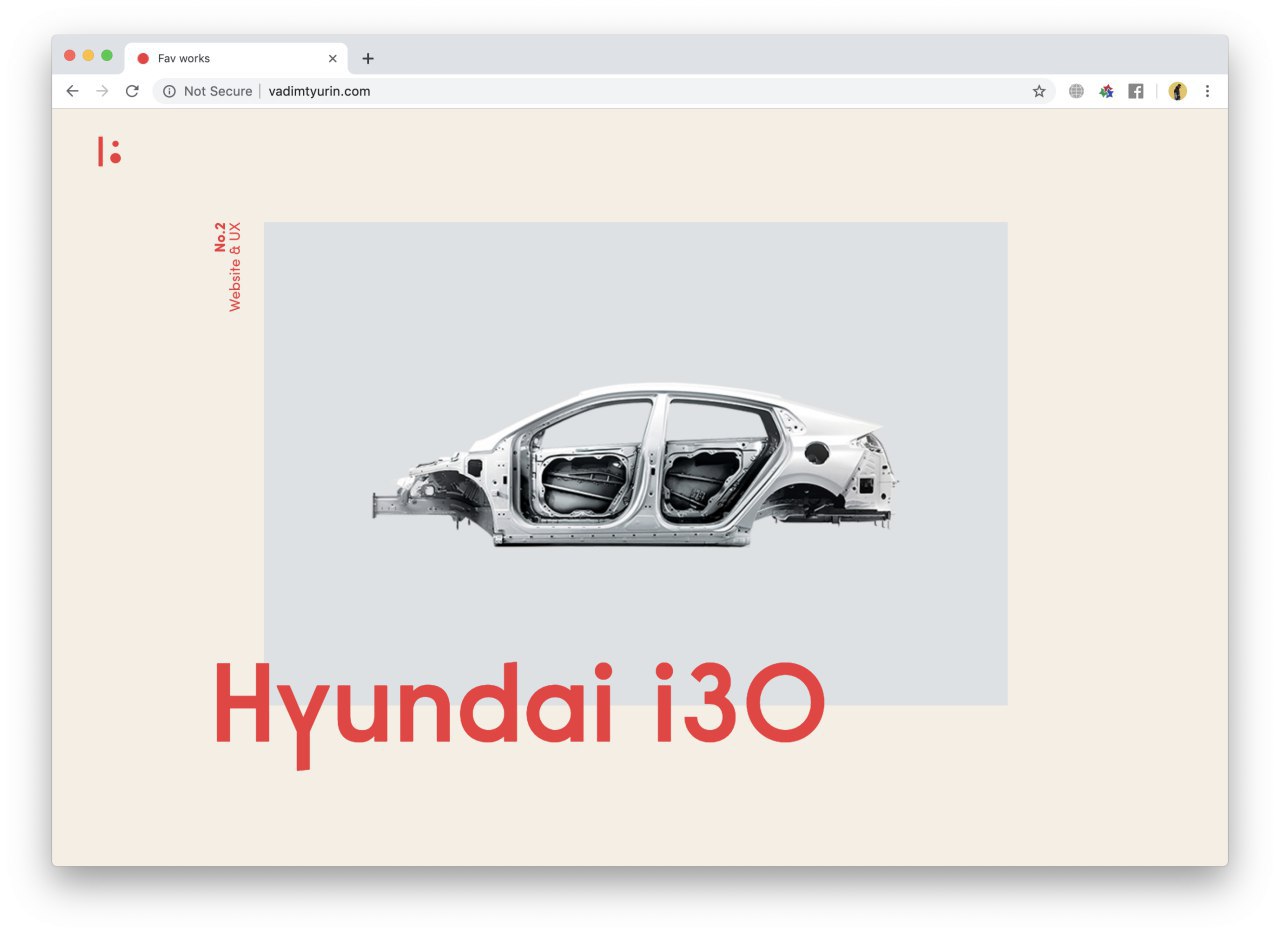Close the window with the red button
The image size is (1280, 935).
[x=70, y=55]
